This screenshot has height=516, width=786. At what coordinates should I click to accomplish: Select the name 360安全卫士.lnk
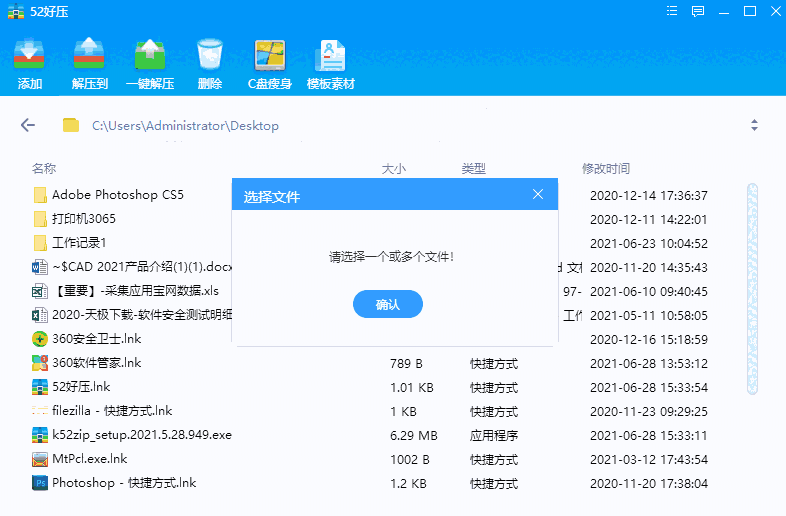97,338
